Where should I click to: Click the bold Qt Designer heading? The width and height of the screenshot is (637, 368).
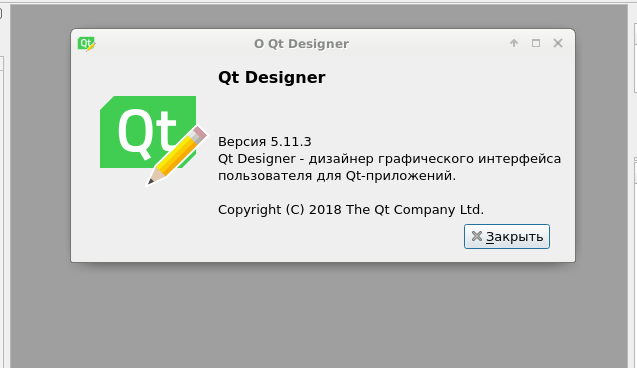coord(271,77)
